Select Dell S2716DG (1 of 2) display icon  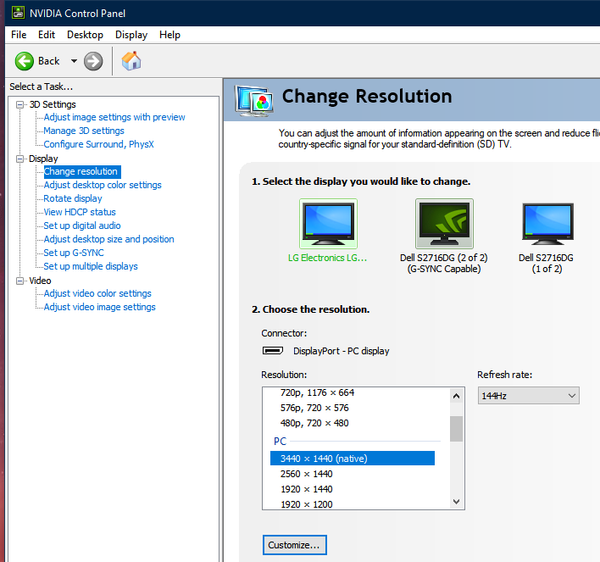tap(548, 224)
